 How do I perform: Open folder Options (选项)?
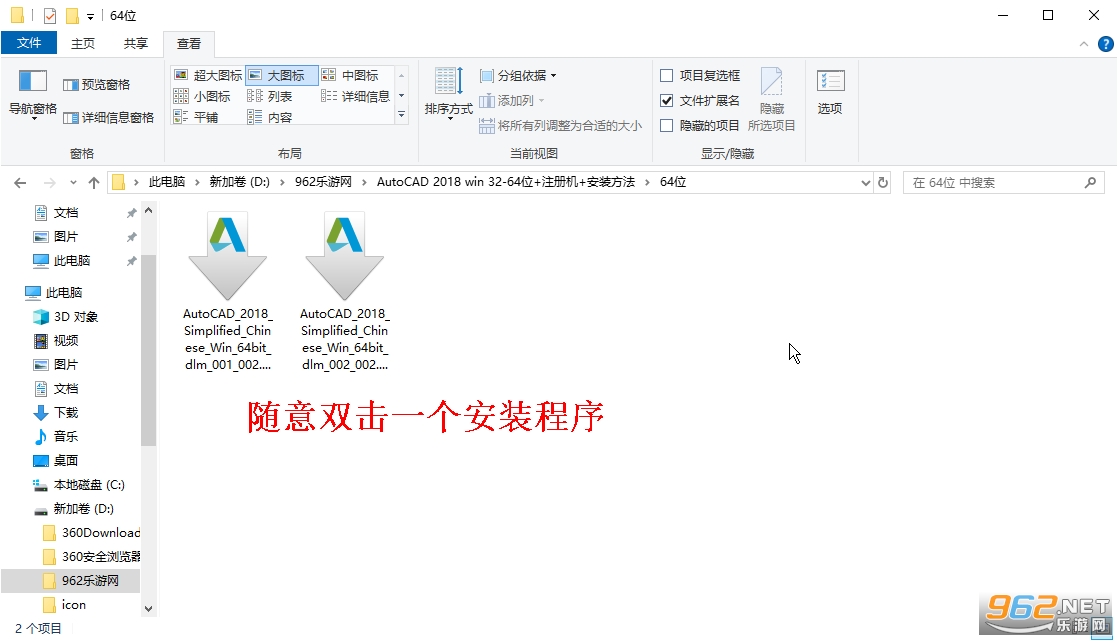coord(830,92)
